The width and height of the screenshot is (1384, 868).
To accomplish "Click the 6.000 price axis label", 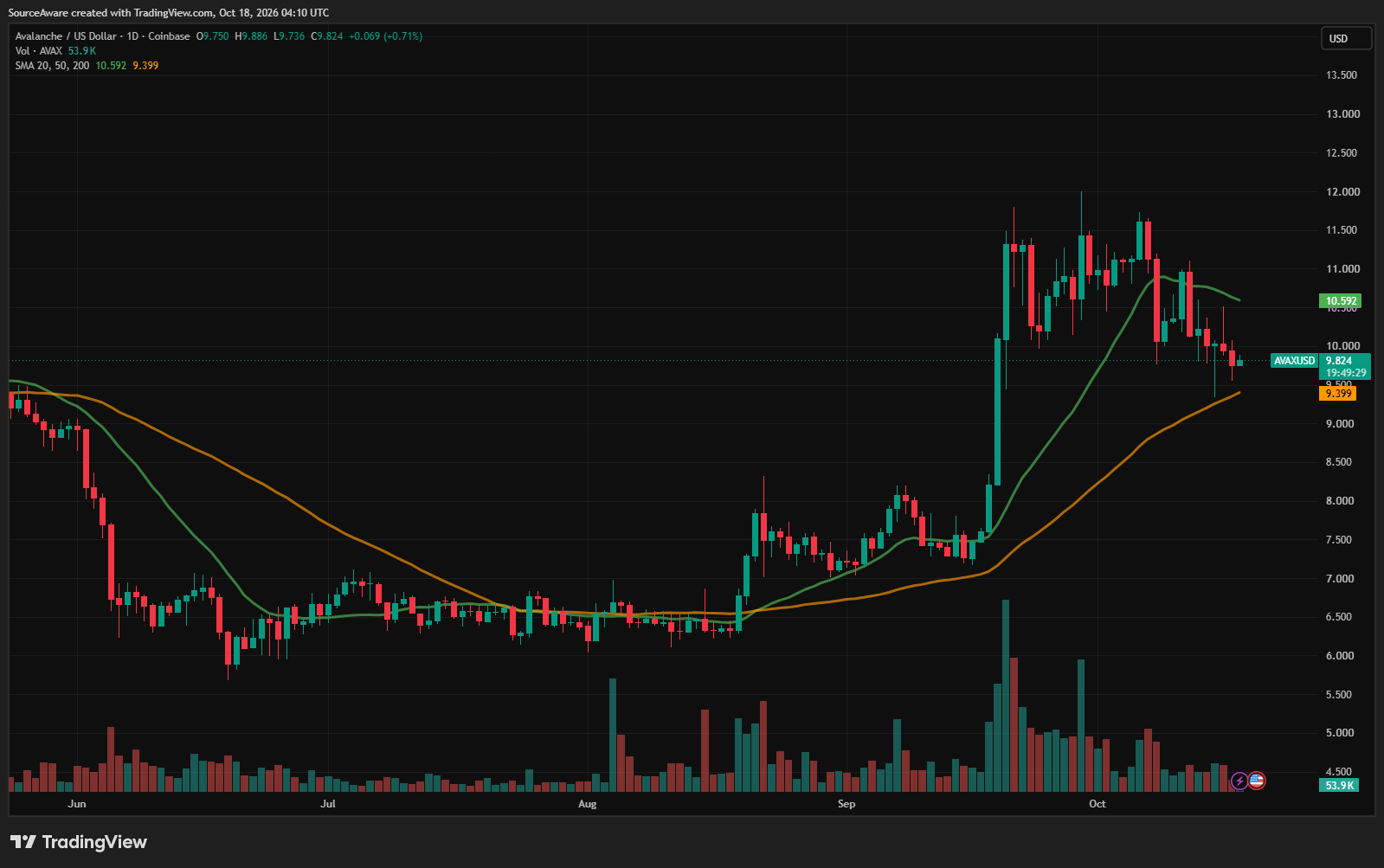I will click(x=1340, y=656).
